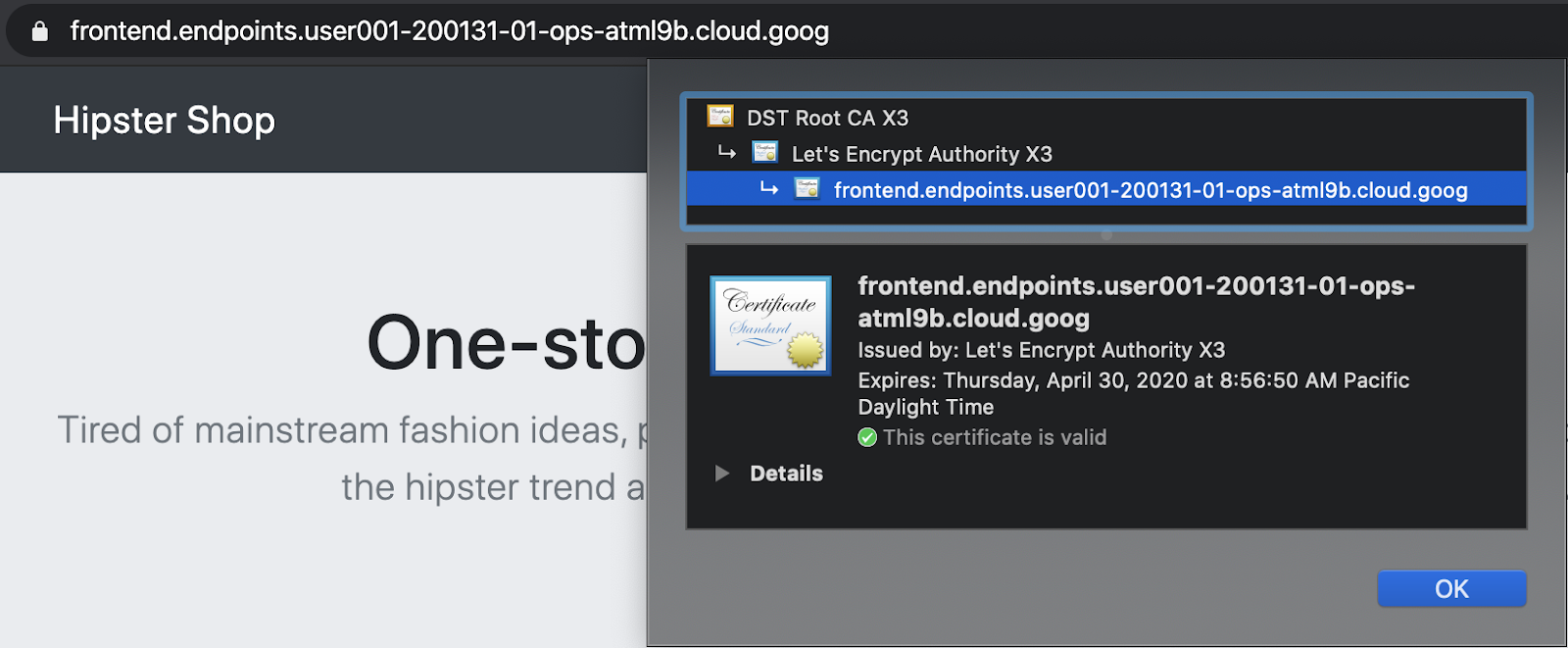Open the Hipster Shop home link
This screenshot has width=1568, height=648.
click(164, 121)
